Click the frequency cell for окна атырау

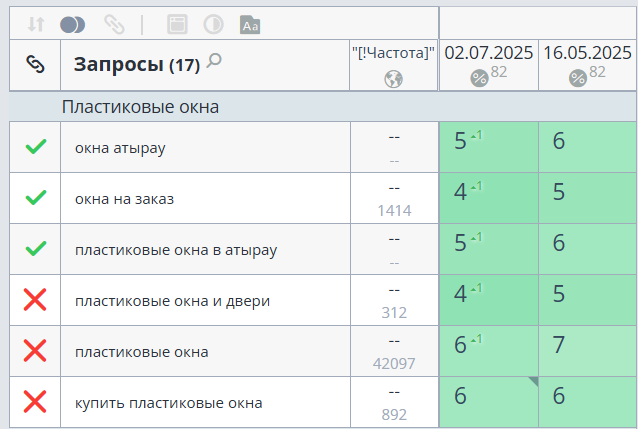(394, 147)
